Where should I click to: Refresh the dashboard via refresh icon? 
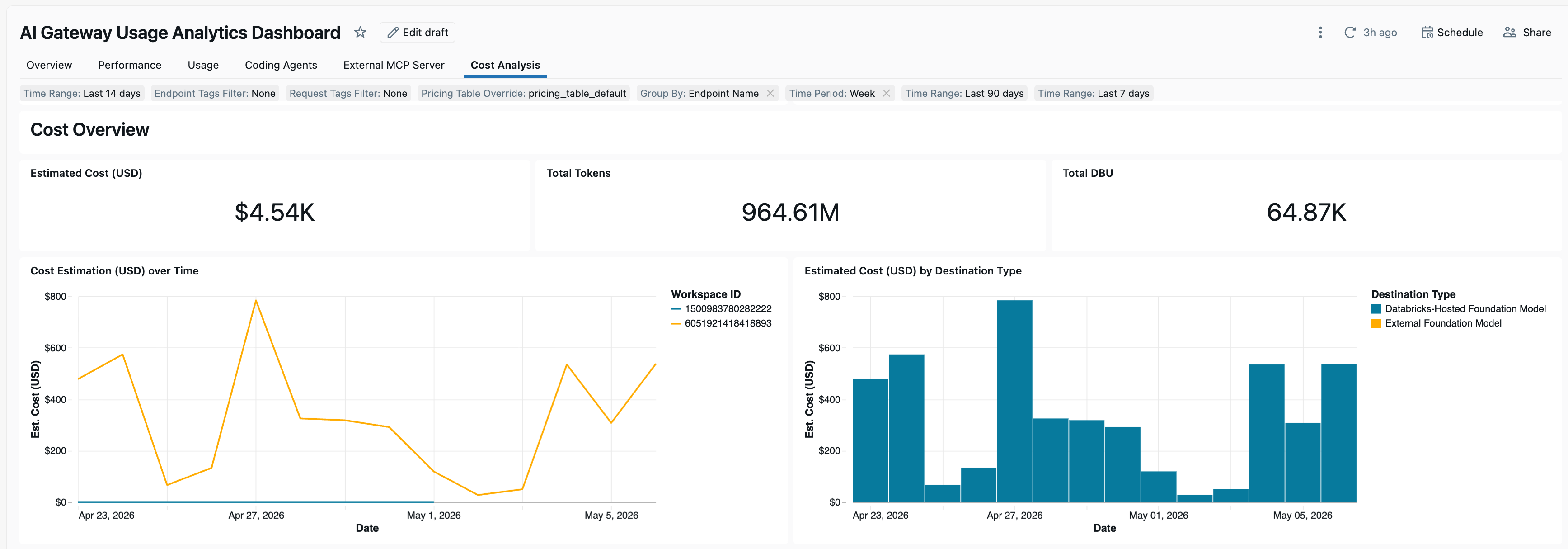pyautogui.click(x=1349, y=32)
